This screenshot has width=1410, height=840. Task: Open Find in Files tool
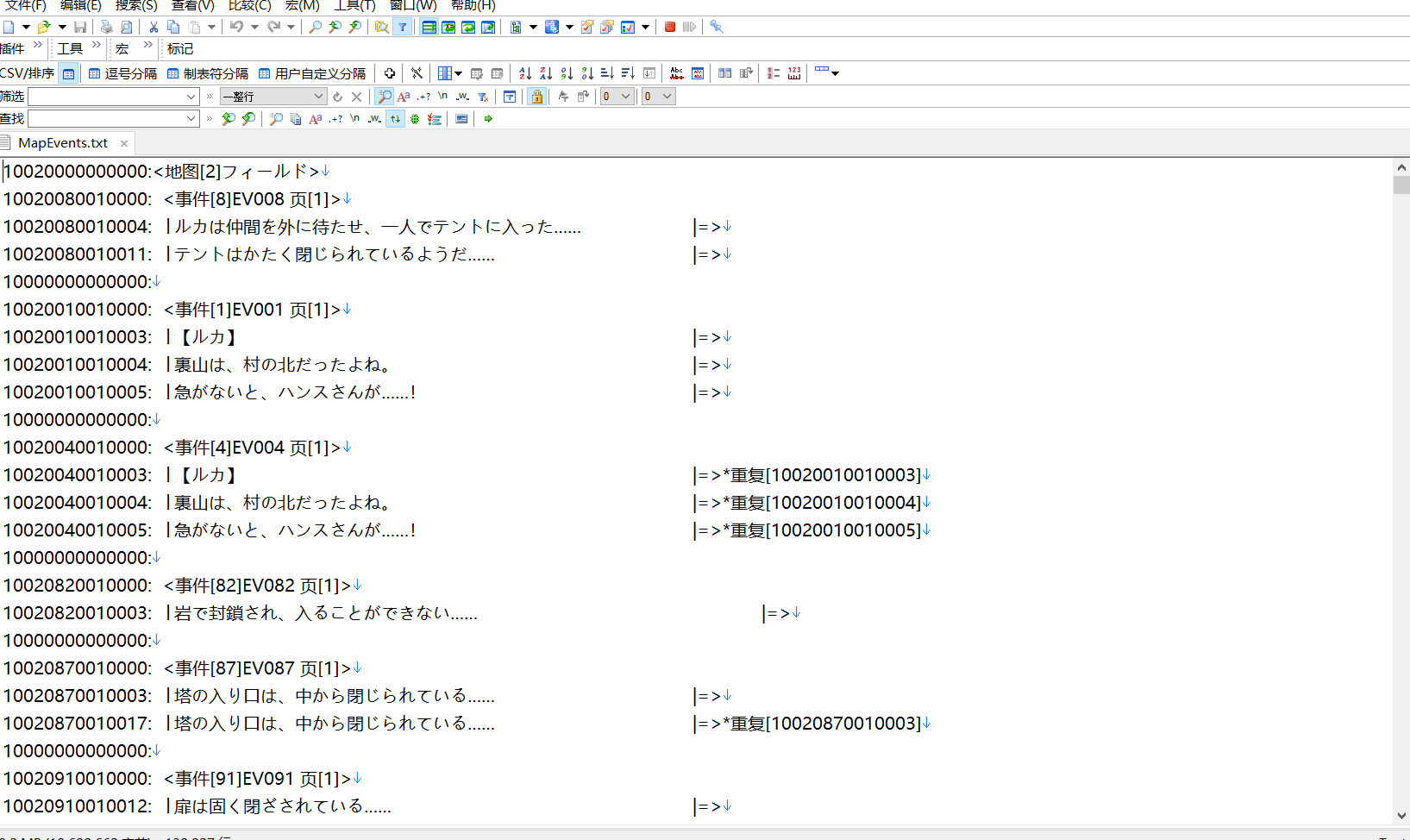click(x=381, y=27)
